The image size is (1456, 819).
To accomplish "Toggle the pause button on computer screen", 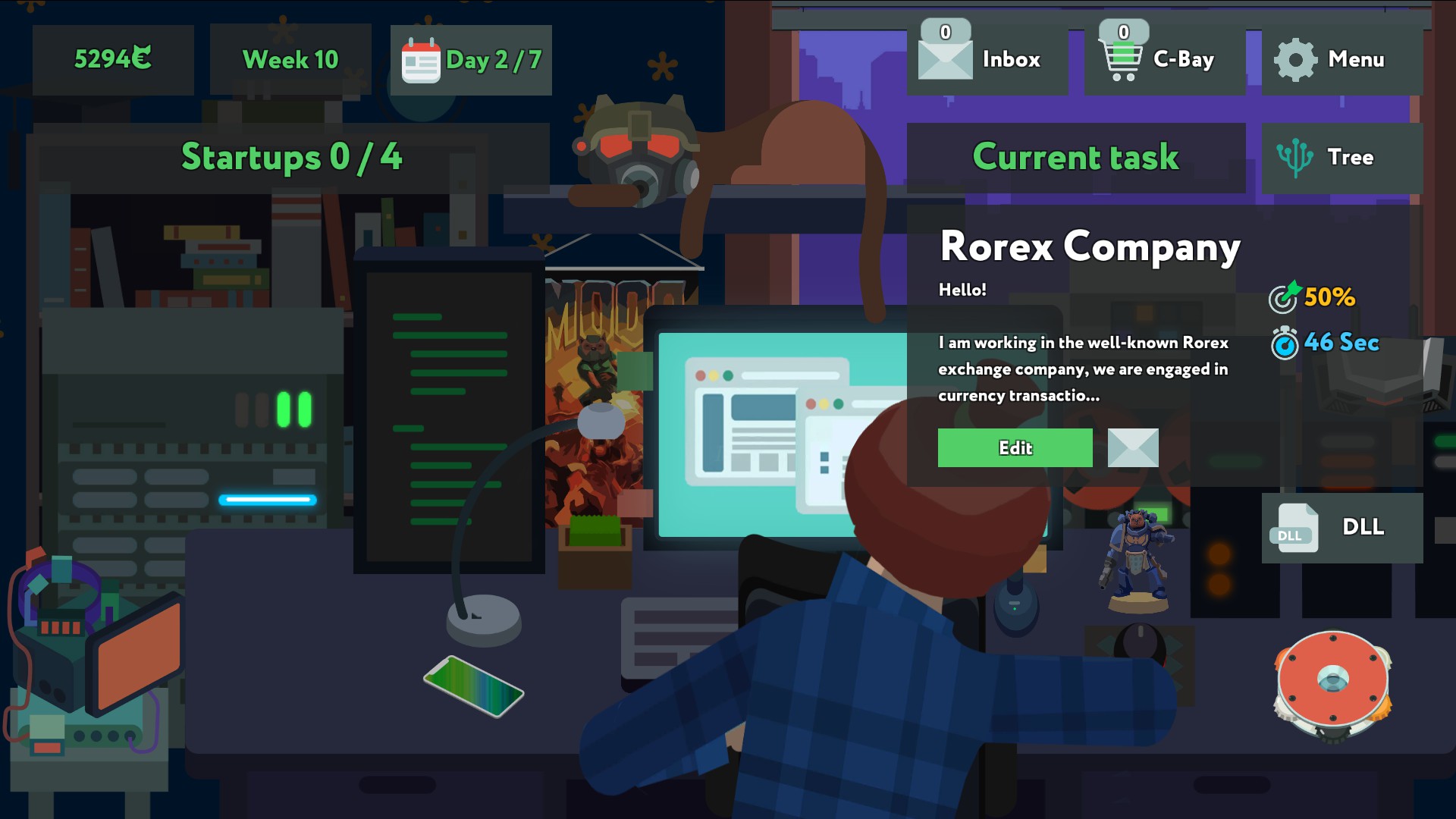I will click(x=293, y=406).
